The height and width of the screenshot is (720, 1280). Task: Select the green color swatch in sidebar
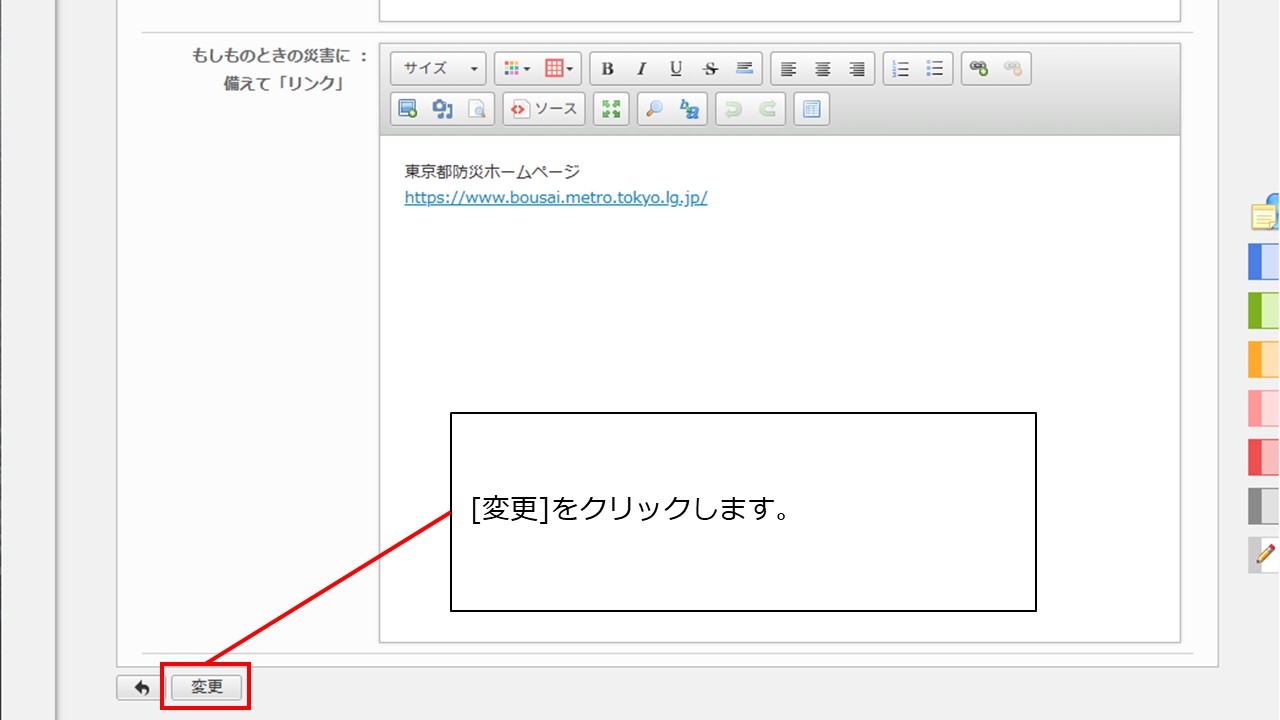(1263, 311)
